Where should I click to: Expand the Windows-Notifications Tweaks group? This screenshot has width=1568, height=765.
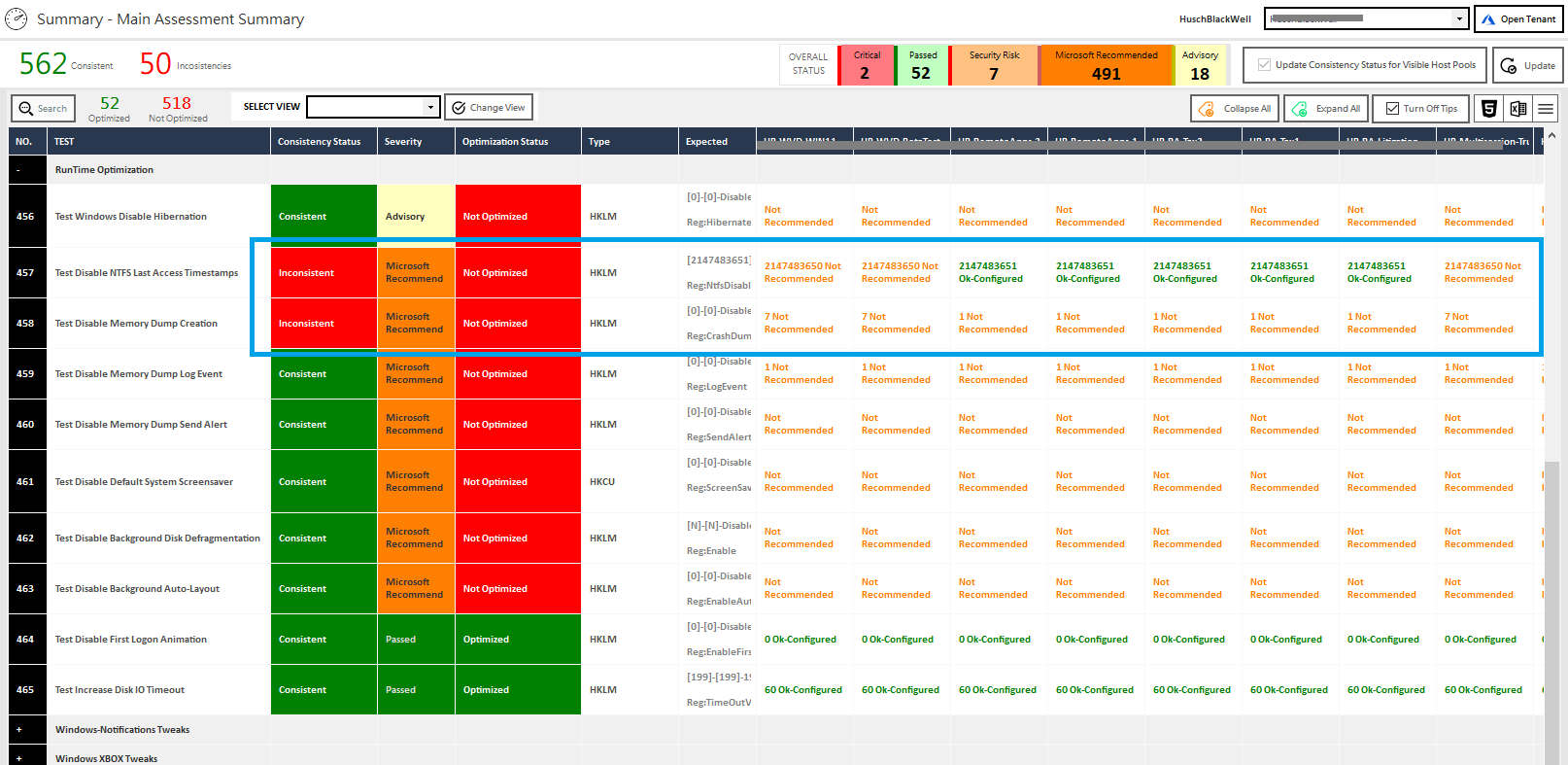point(18,730)
